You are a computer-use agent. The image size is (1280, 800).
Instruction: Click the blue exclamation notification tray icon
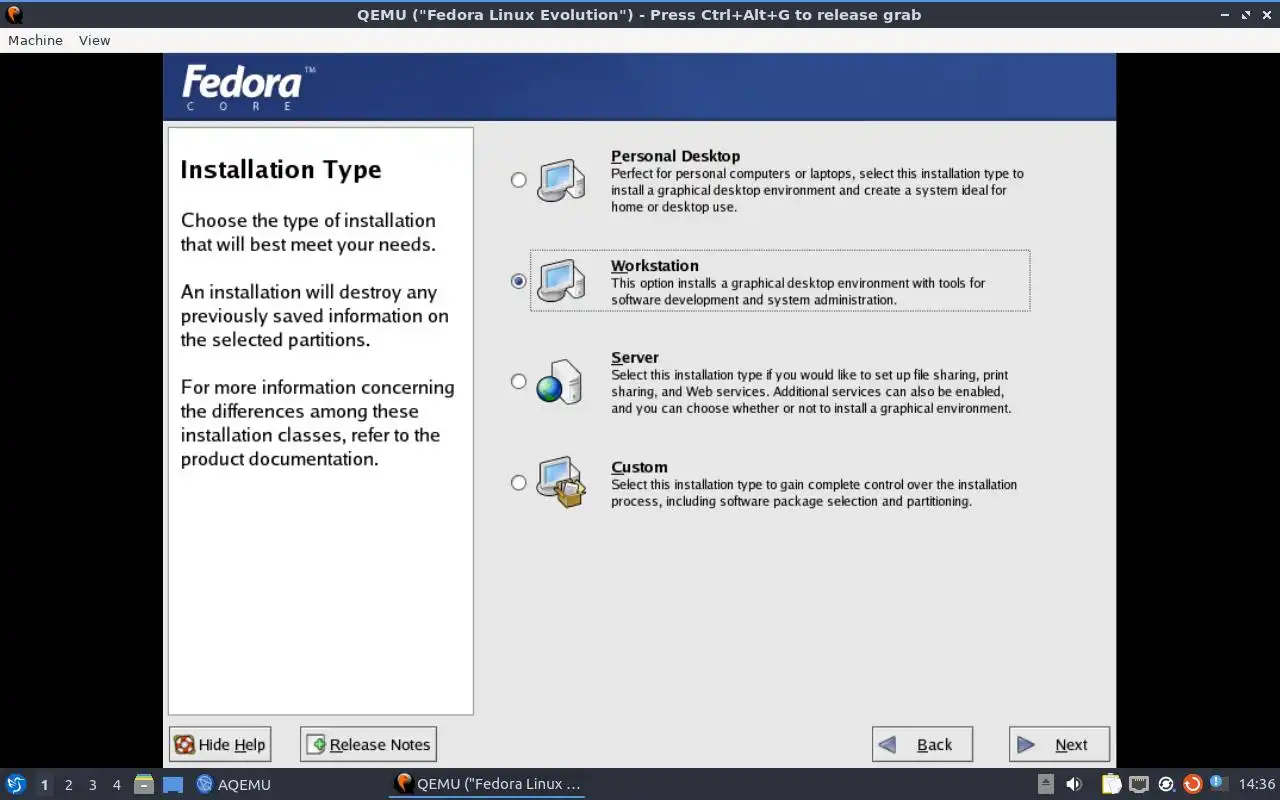pyautogui.click(x=1218, y=783)
